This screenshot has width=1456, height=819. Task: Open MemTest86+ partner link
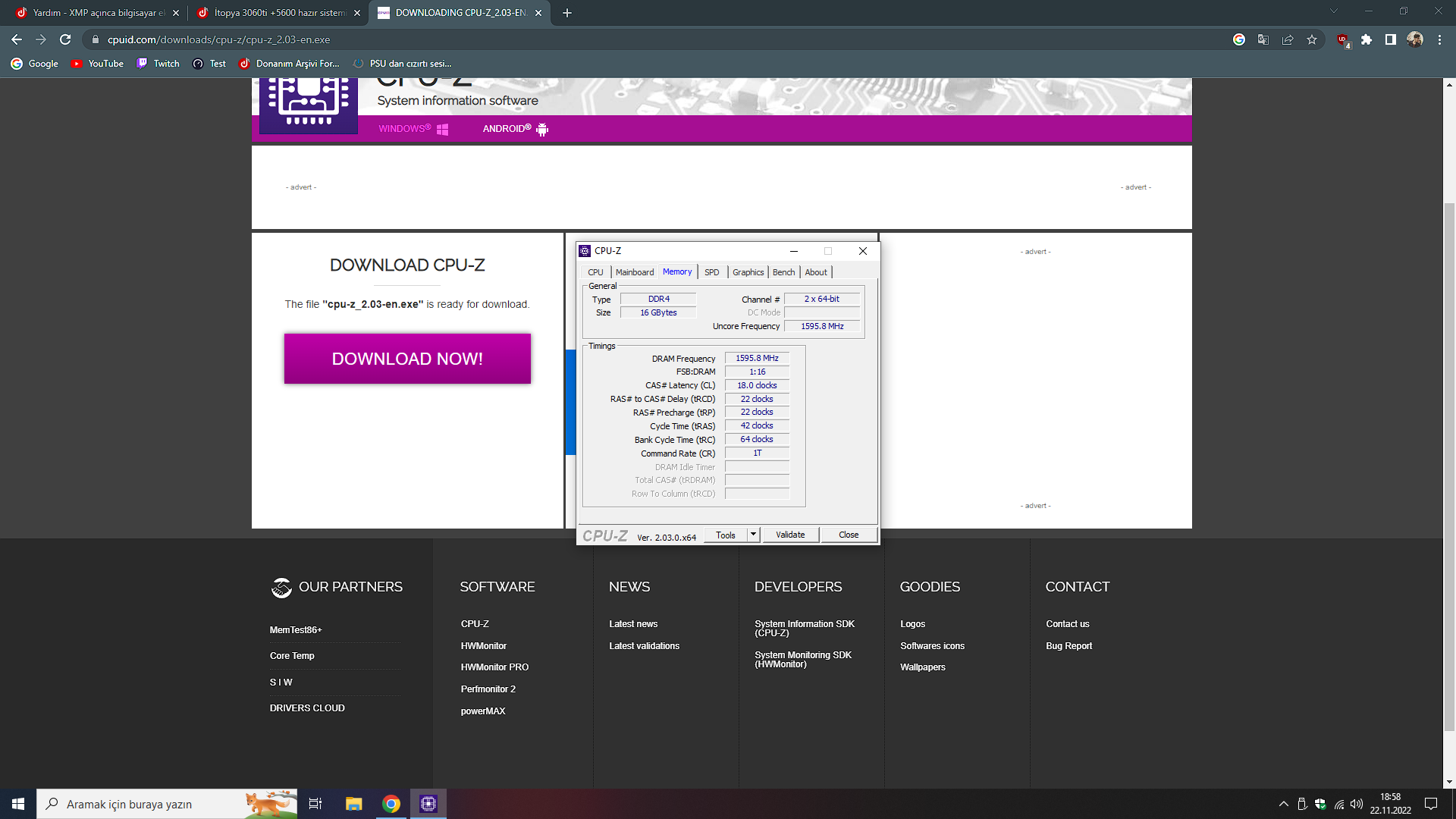point(296,630)
